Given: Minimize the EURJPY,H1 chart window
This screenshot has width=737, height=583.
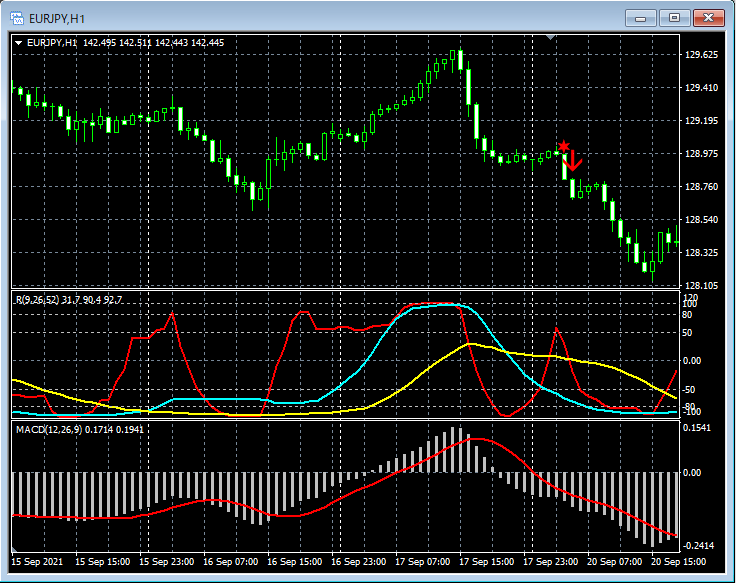Looking at the screenshot, I should (x=641, y=17).
